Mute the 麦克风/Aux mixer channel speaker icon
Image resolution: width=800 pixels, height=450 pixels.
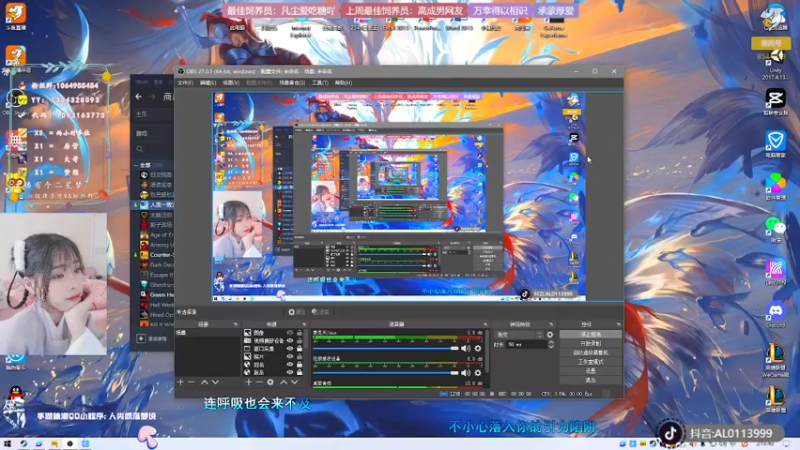(465, 348)
